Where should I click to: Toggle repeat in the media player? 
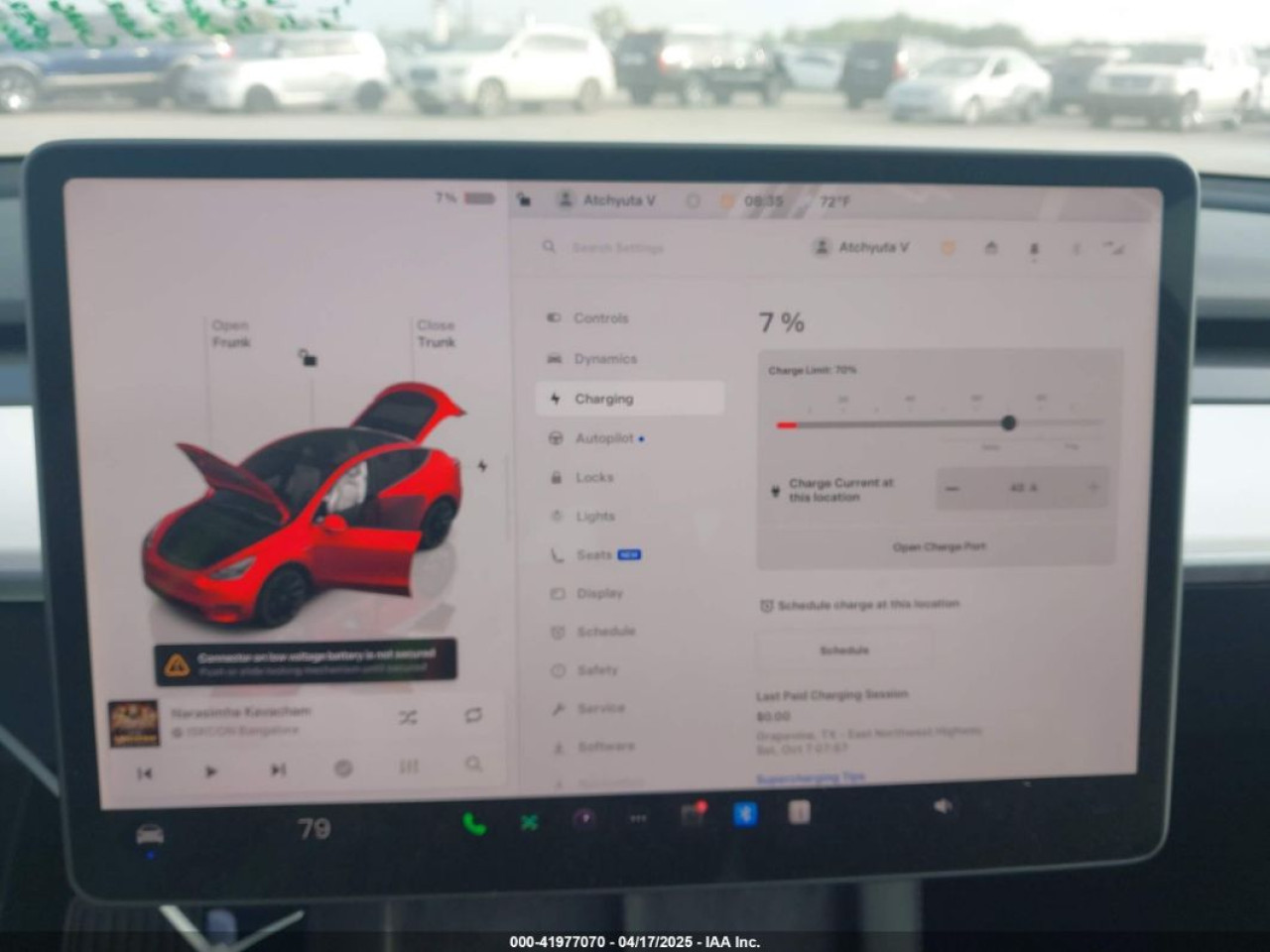[473, 715]
